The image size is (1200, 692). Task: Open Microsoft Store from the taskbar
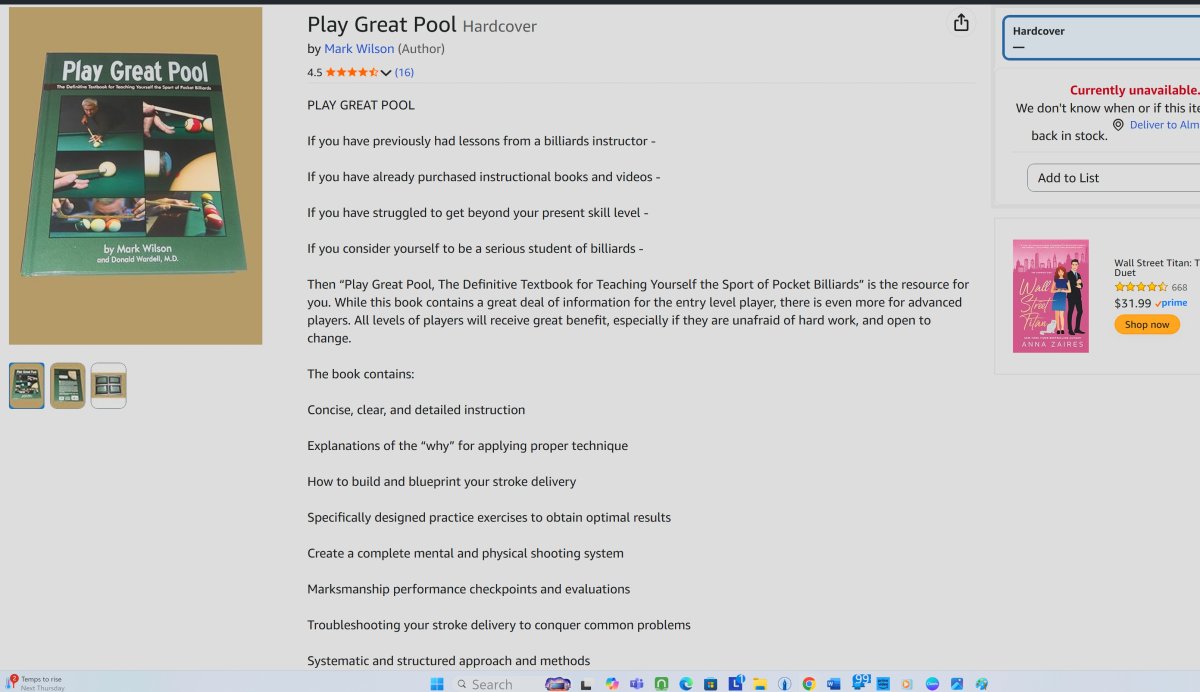tap(711, 684)
